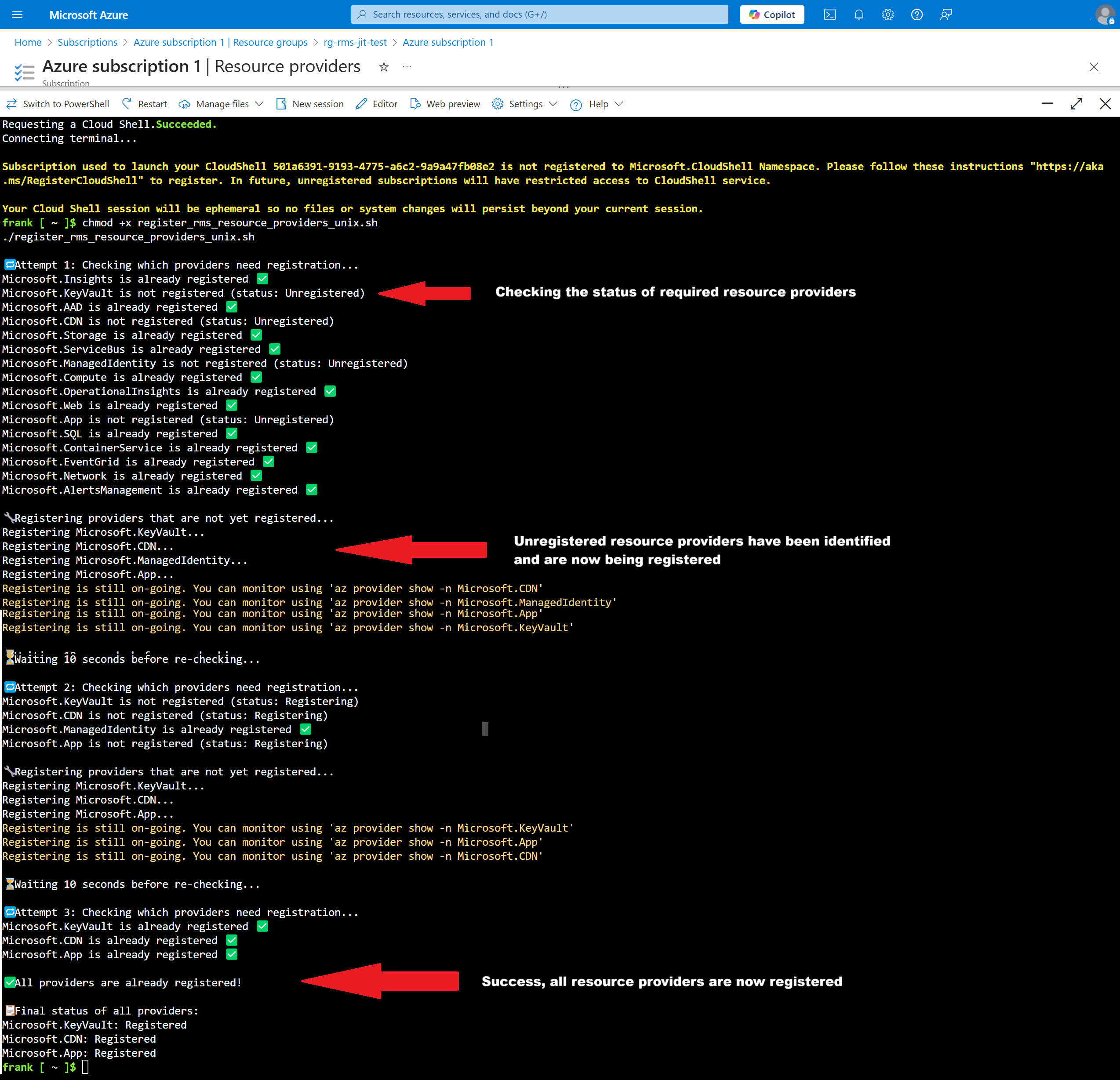Click the Cloud Shell Help question-mark icon
Viewport: 1120px width, 1080px height.
[x=576, y=105]
